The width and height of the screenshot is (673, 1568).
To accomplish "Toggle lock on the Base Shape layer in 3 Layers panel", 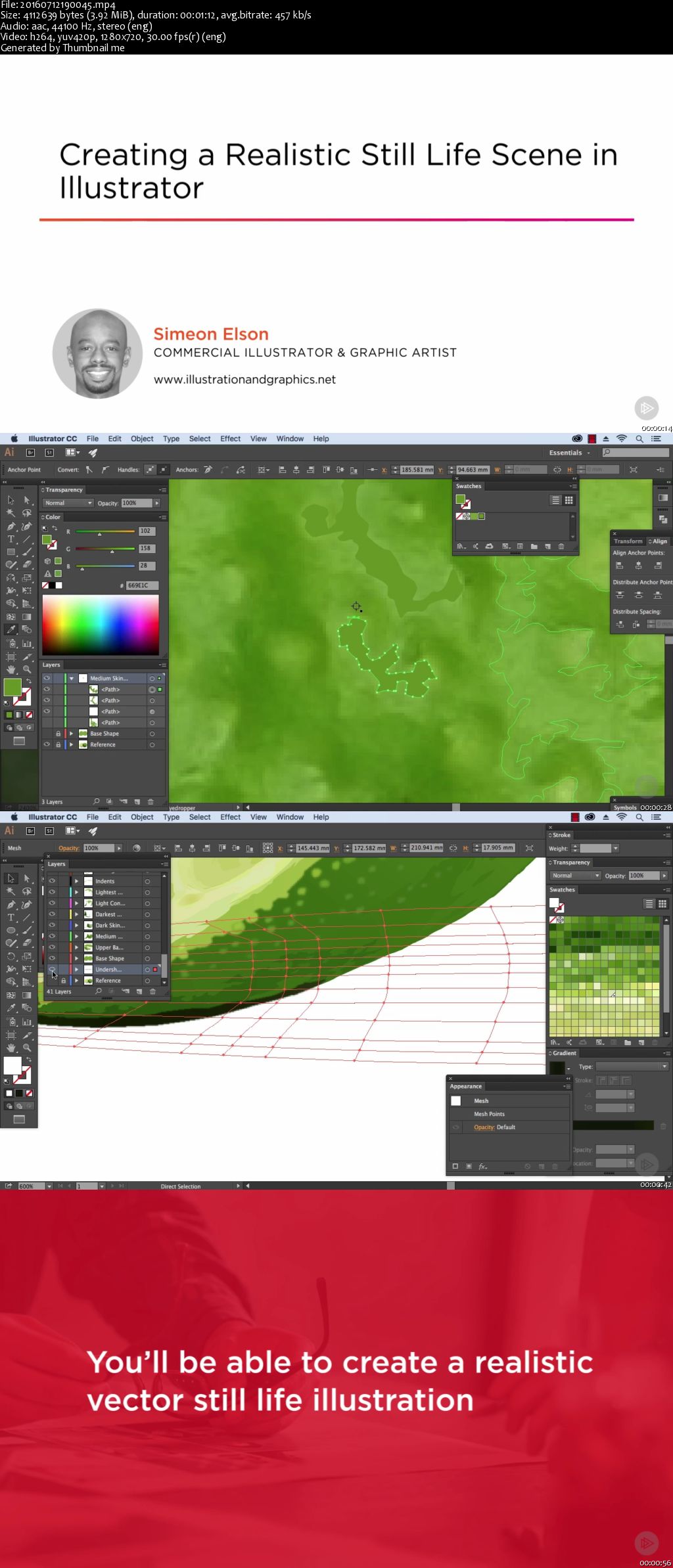I will pos(58,734).
